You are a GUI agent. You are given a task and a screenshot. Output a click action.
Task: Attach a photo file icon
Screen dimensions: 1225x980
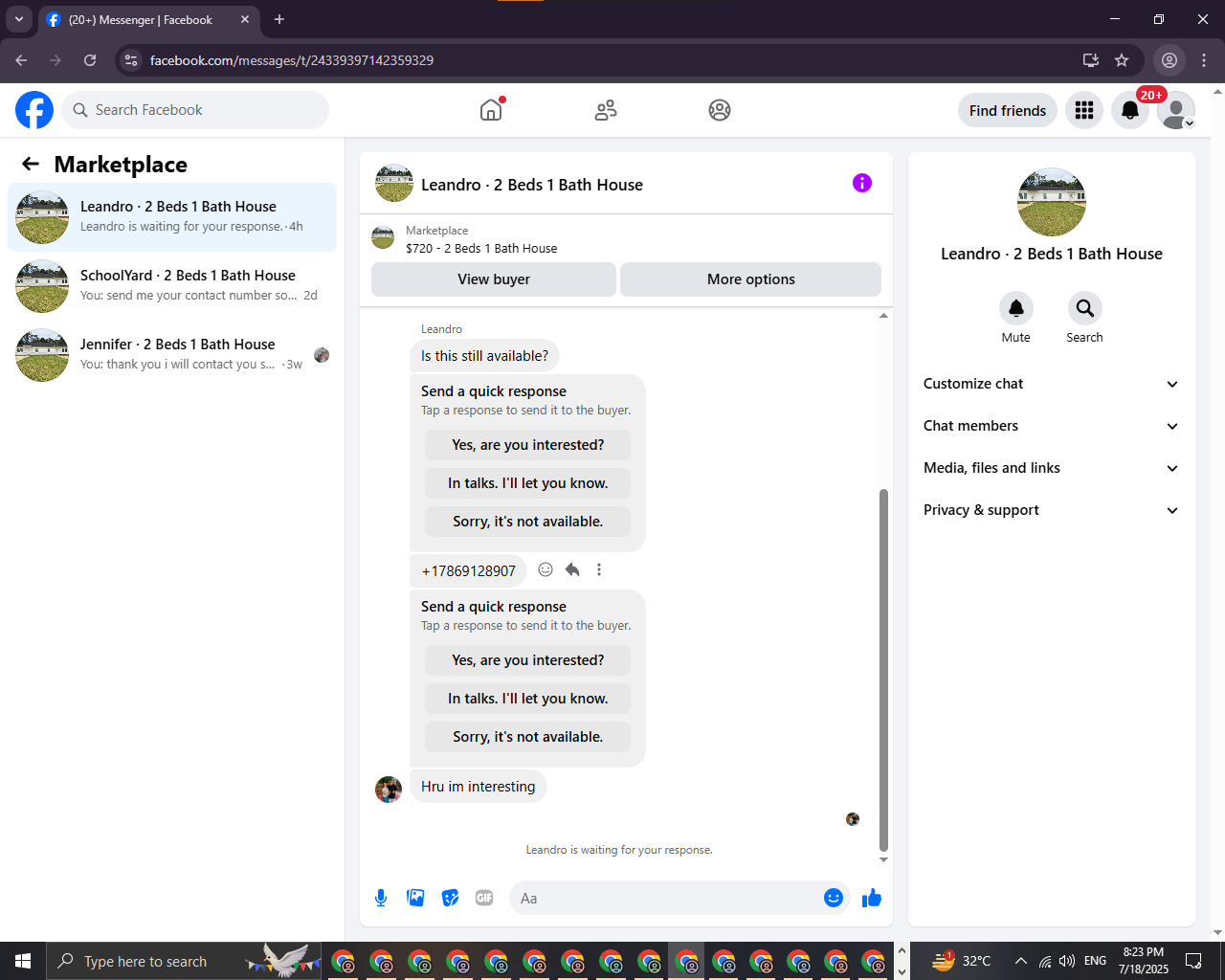pyautogui.click(x=415, y=898)
